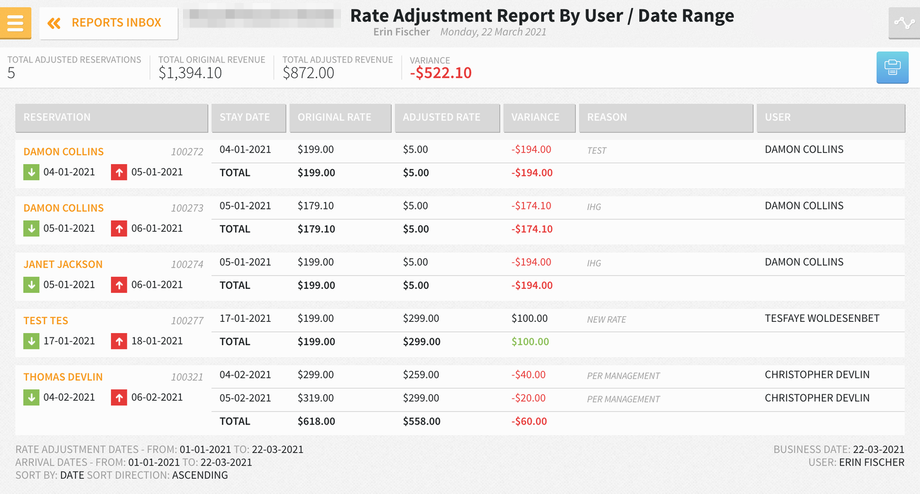The height and width of the screenshot is (494, 920).
Task: Click the report title heading
Action: point(542,16)
